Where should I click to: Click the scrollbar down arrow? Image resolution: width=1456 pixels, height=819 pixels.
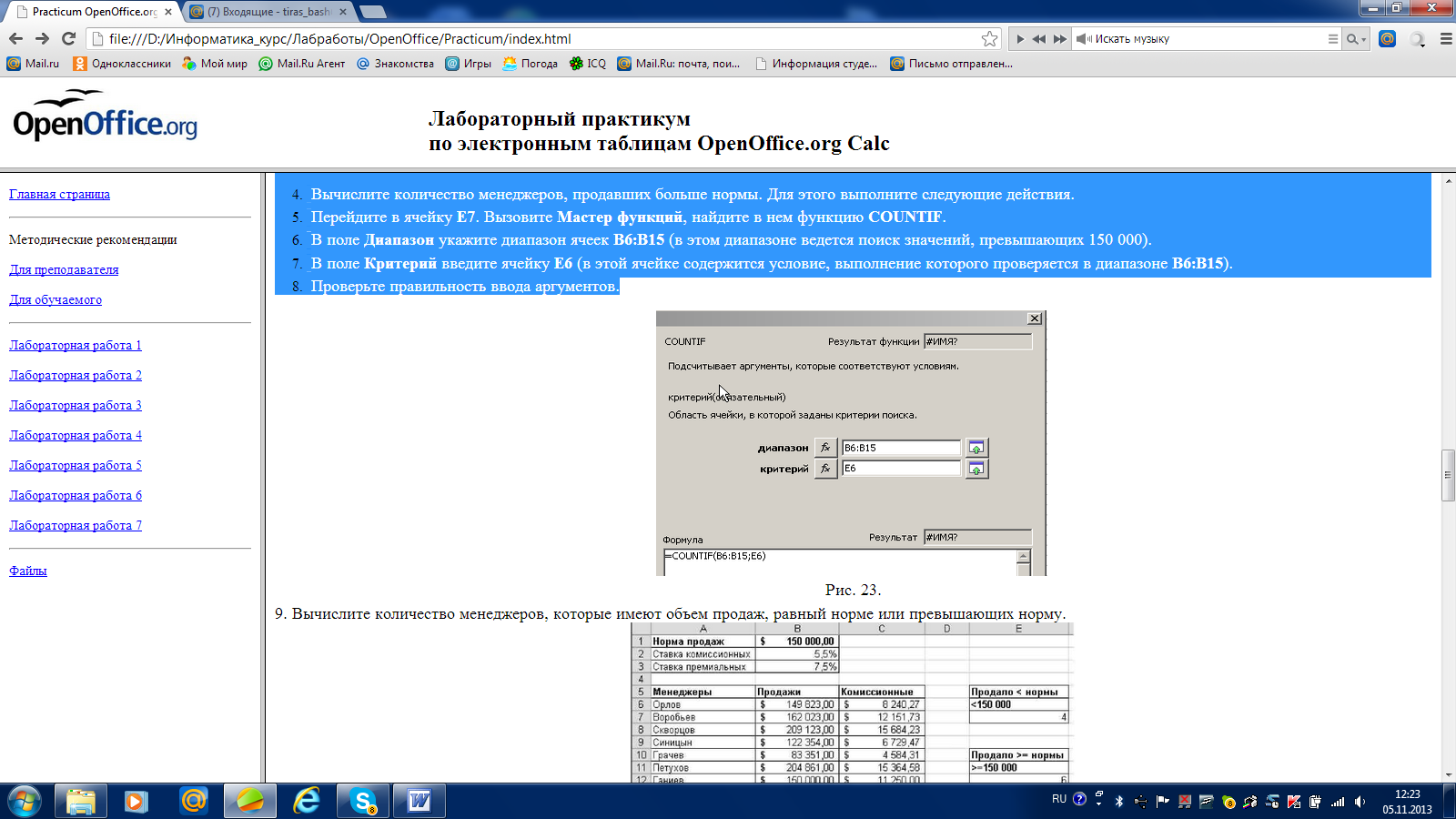pos(1448,775)
